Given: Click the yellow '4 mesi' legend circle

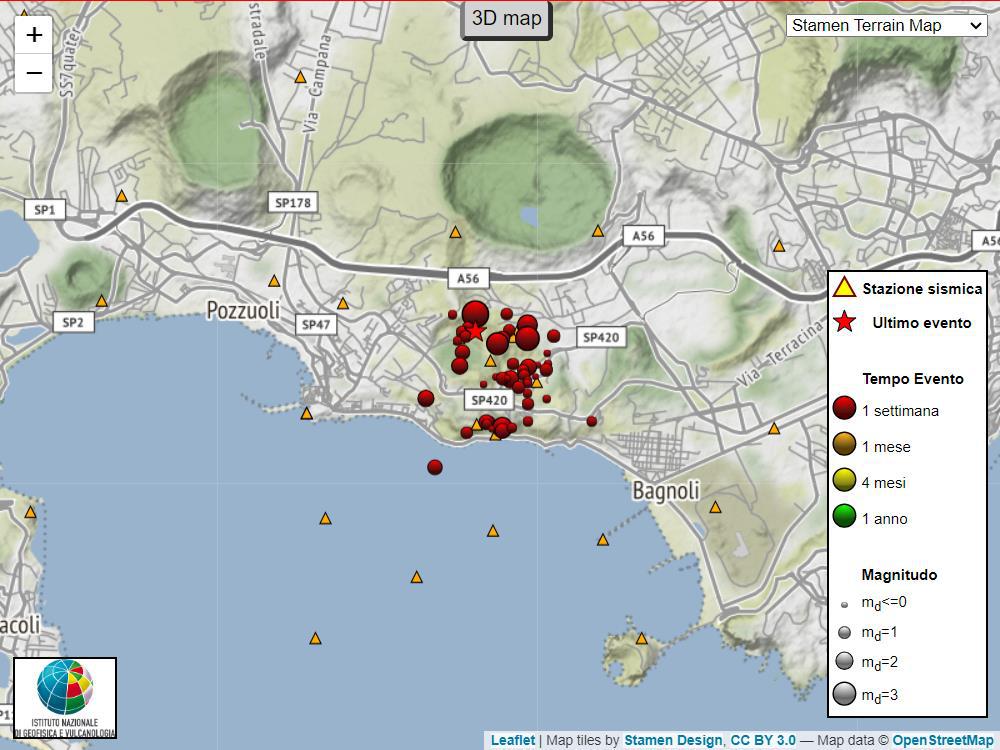Looking at the screenshot, I should (845, 481).
